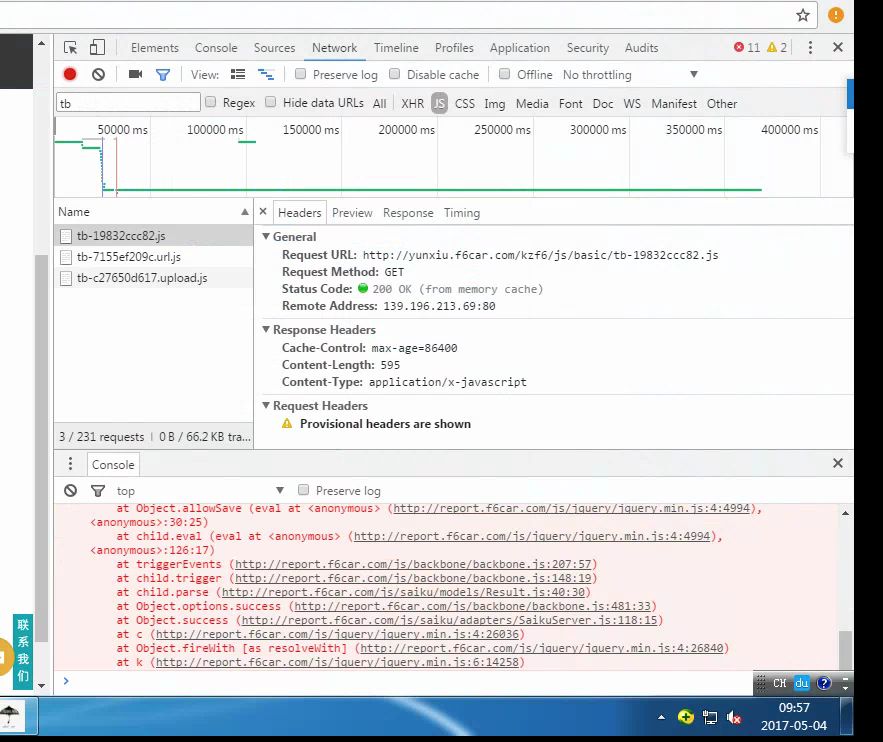Screen dimensions: 883x742
Task: Enable the Regex filter checkbox
Action: 211,102
